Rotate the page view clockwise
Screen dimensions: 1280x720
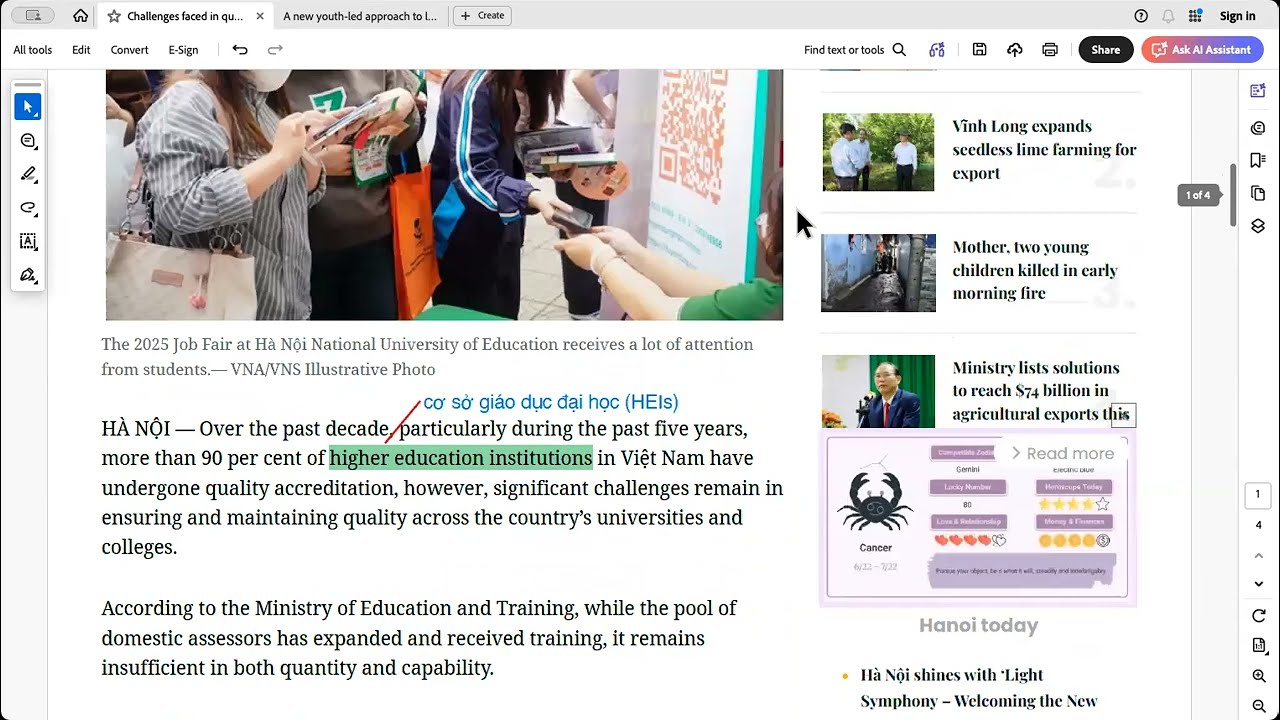click(x=1259, y=616)
